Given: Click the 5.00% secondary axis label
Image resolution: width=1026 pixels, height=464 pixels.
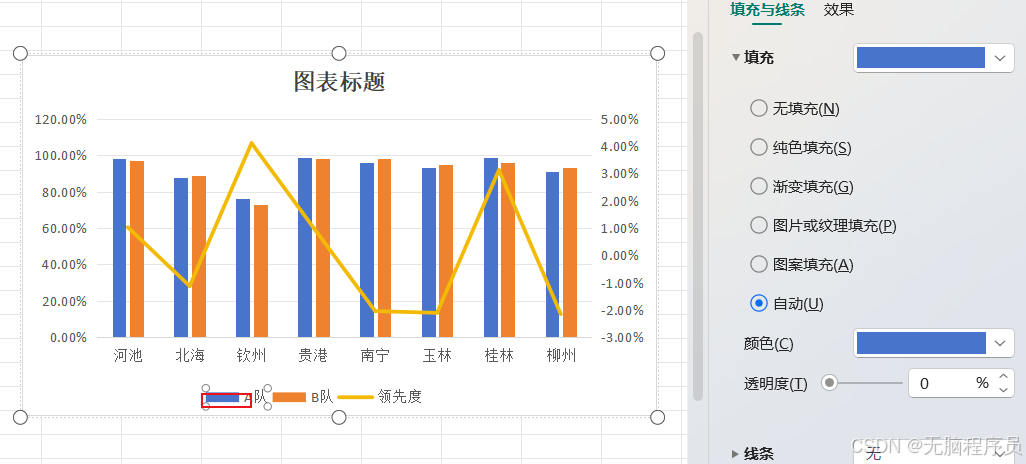Looking at the screenshot, I should pyautogui.click(x=619, y=120).
